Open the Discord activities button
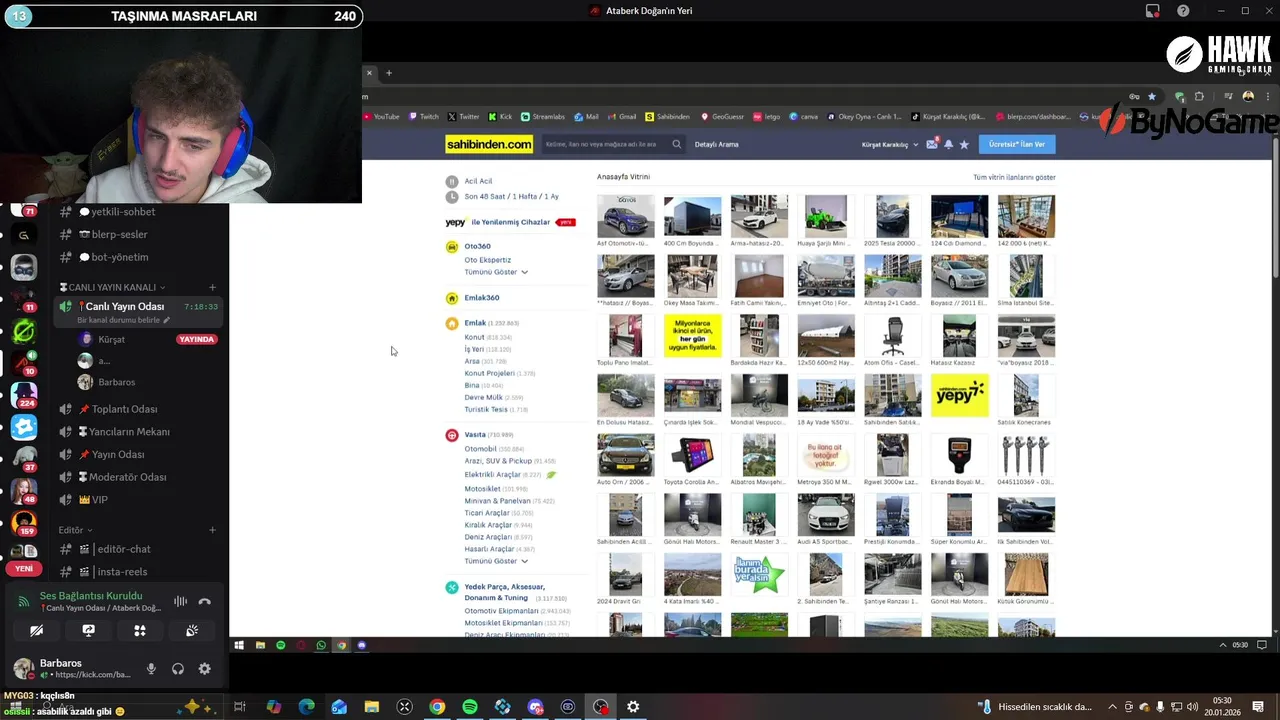Screen dimensions: 1280x720 tap(140, 631)
